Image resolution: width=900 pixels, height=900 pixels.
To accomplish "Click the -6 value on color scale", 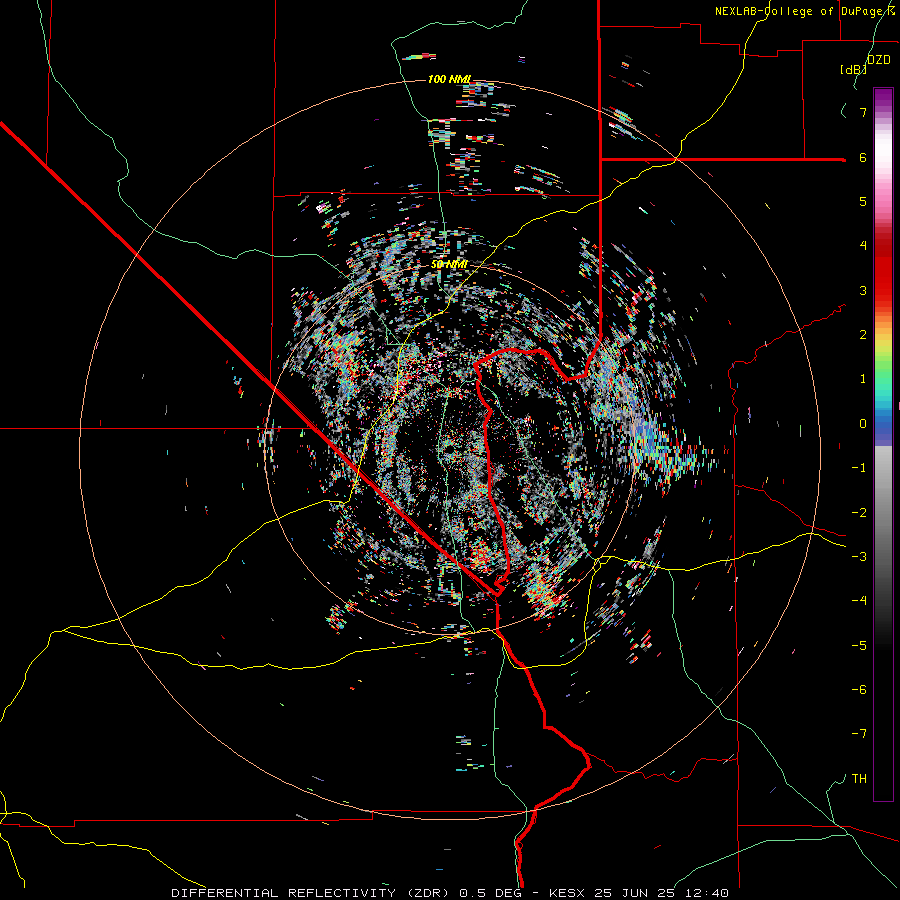I will click(859, 690).
